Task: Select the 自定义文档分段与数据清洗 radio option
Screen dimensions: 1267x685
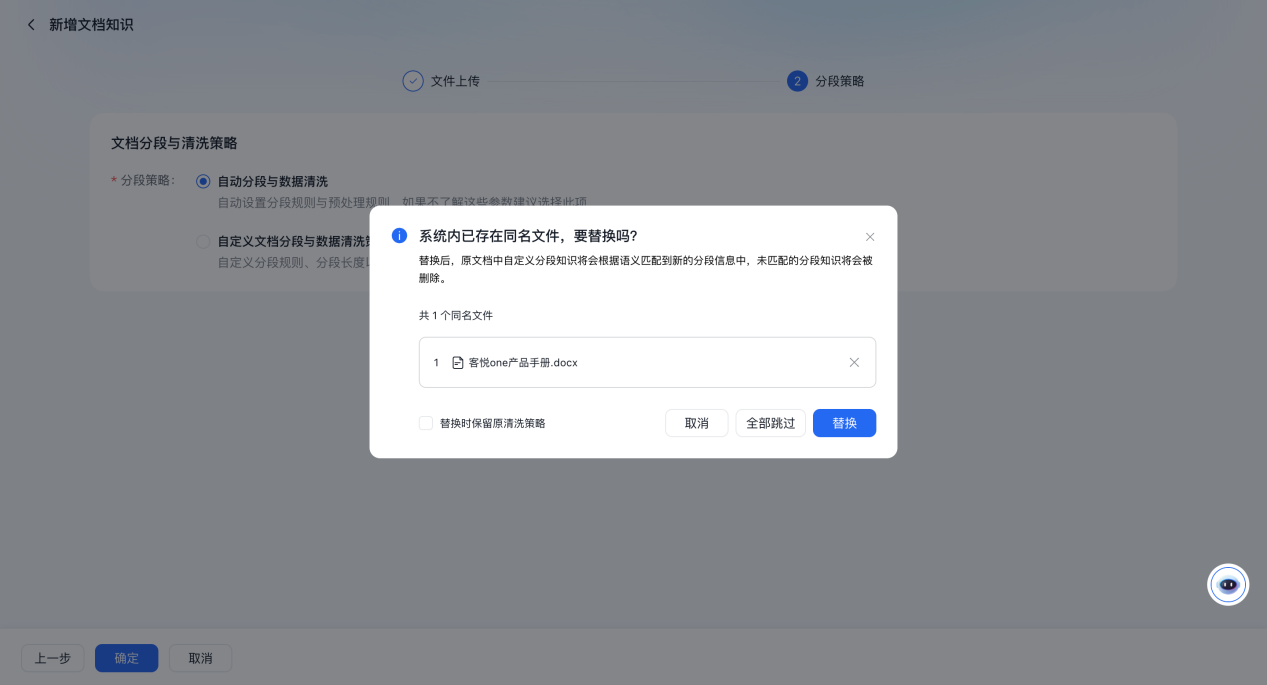Action: coord(203,241)
